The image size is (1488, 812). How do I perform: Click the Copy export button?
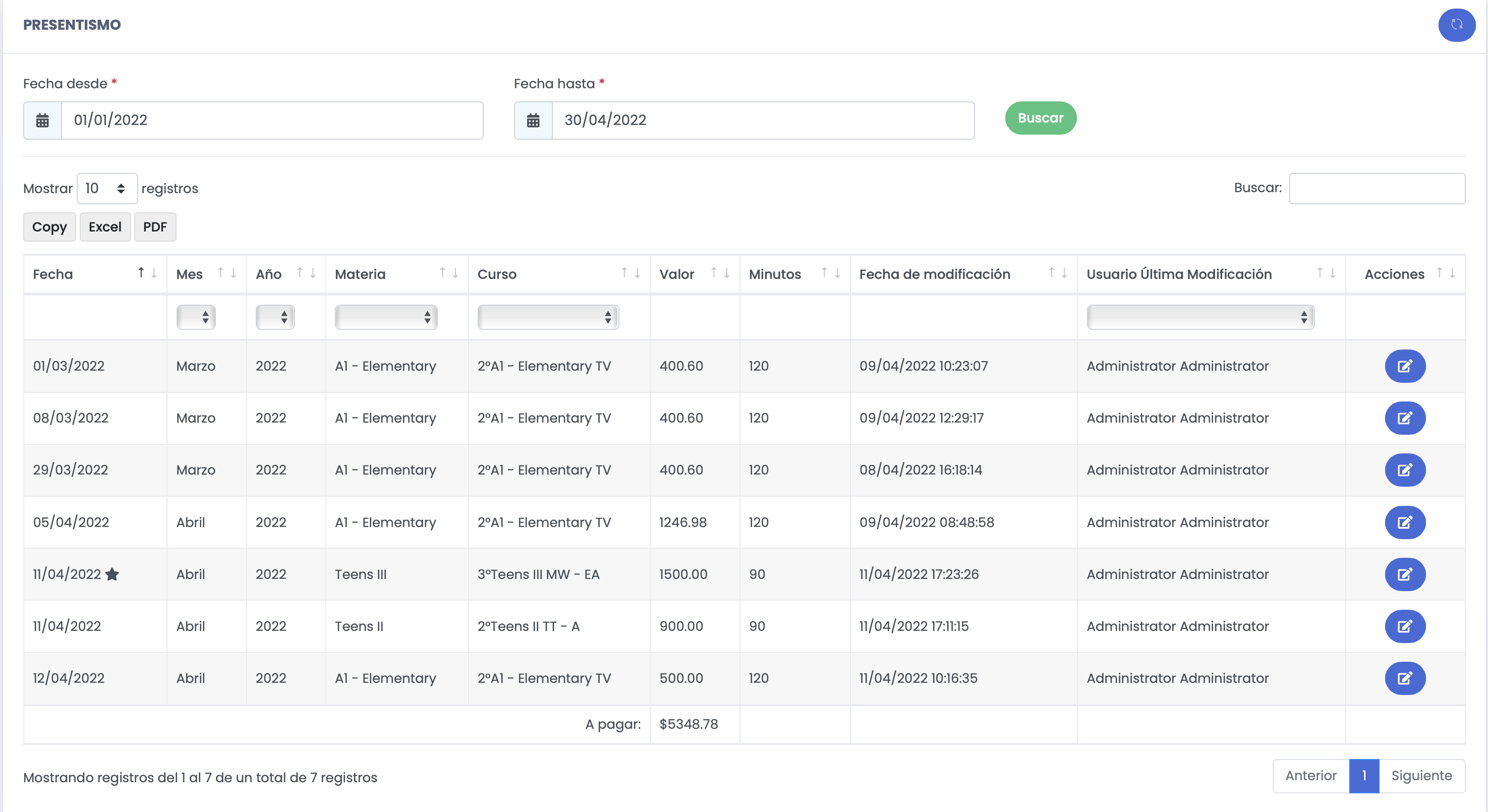49,227
